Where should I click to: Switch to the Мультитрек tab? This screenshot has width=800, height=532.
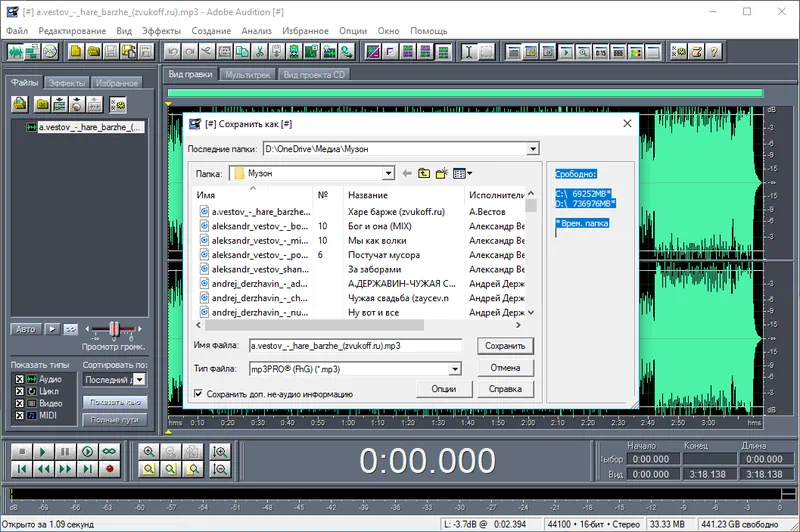coord(246,75)
